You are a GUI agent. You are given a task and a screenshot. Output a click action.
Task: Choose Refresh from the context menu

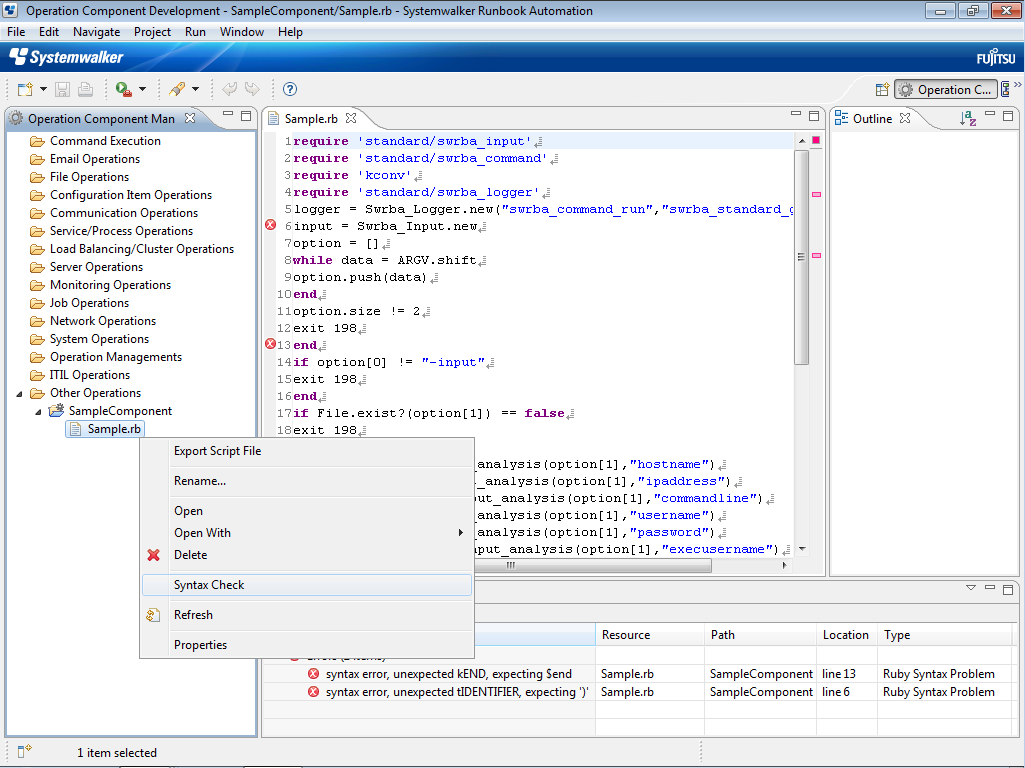(307, 615)
